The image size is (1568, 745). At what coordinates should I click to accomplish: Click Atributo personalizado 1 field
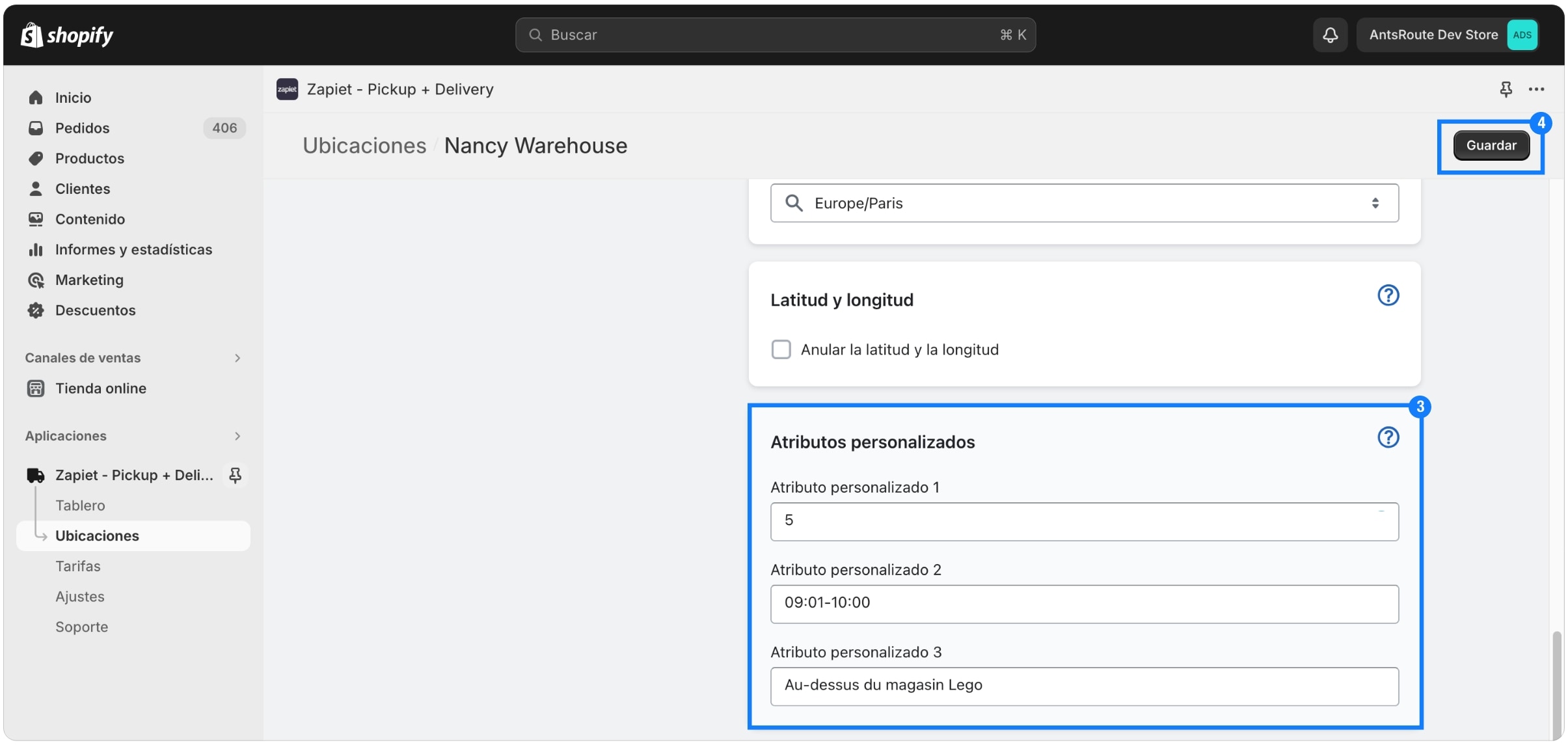(1084, 521)
